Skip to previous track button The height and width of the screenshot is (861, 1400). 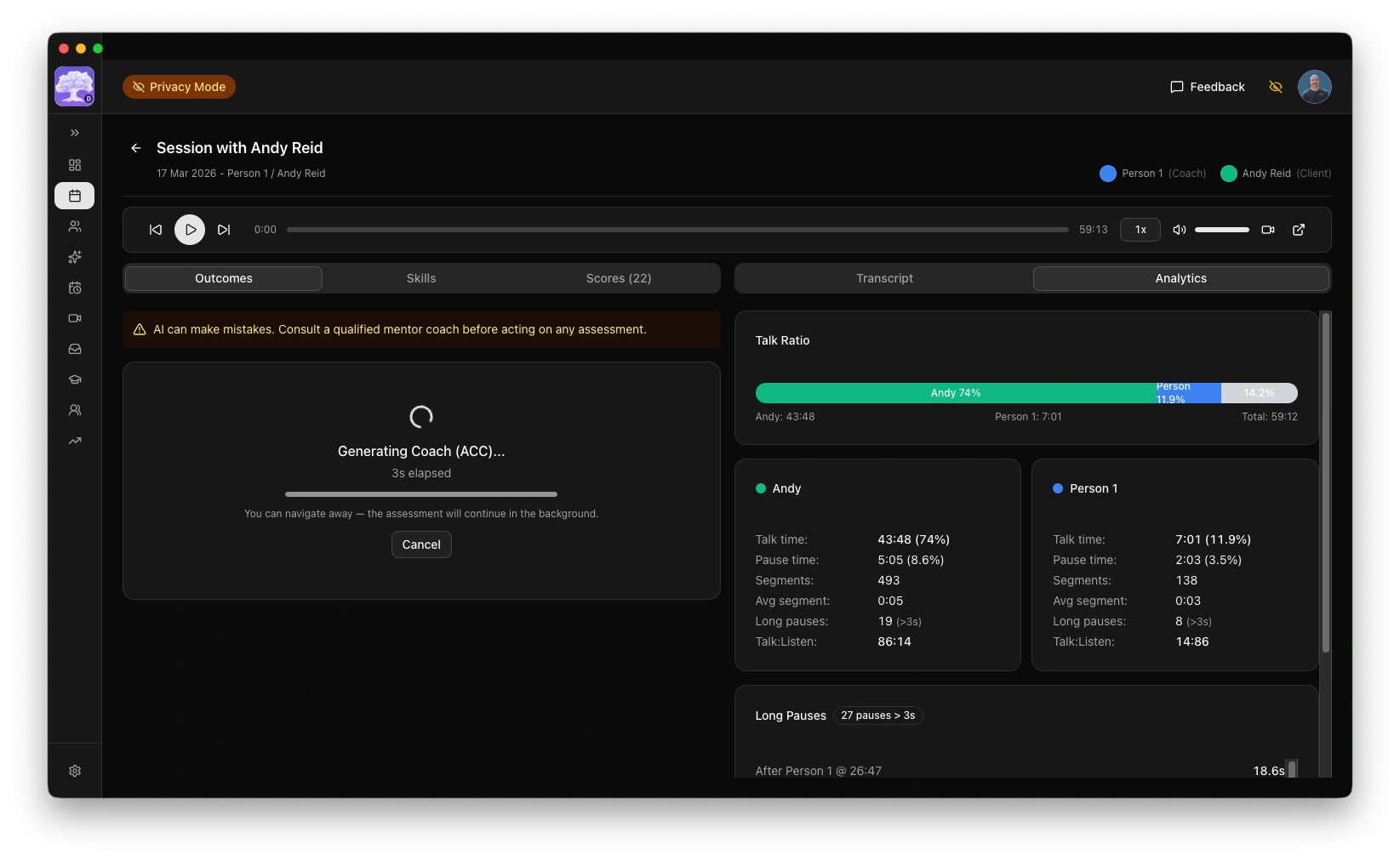(x=156, y=230)
